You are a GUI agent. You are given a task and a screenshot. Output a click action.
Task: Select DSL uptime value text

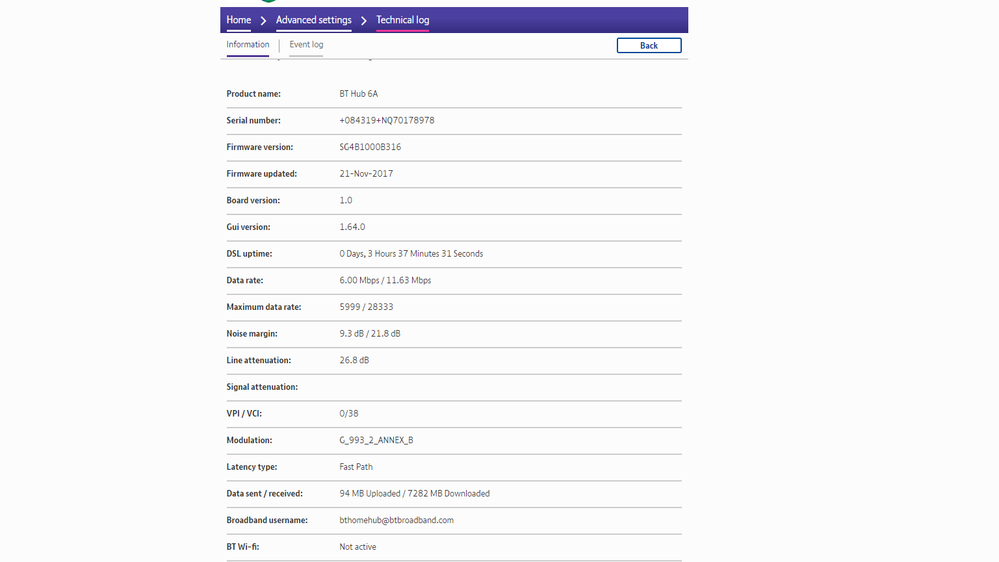(411, 254)
